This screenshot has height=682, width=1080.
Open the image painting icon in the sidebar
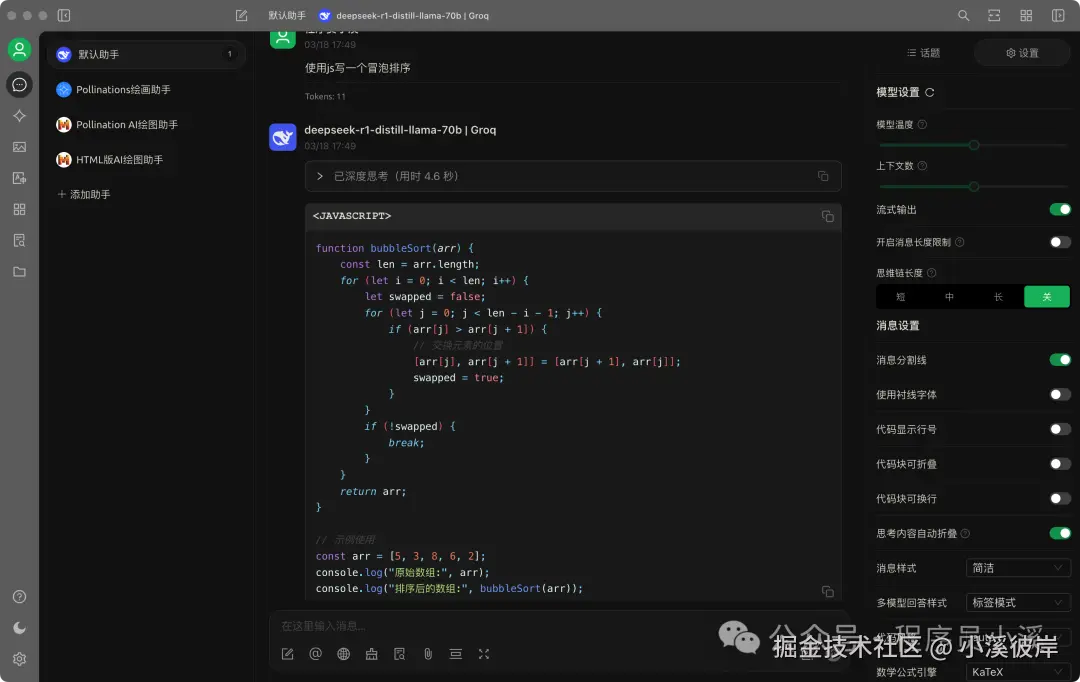click(x=19, y=147)
